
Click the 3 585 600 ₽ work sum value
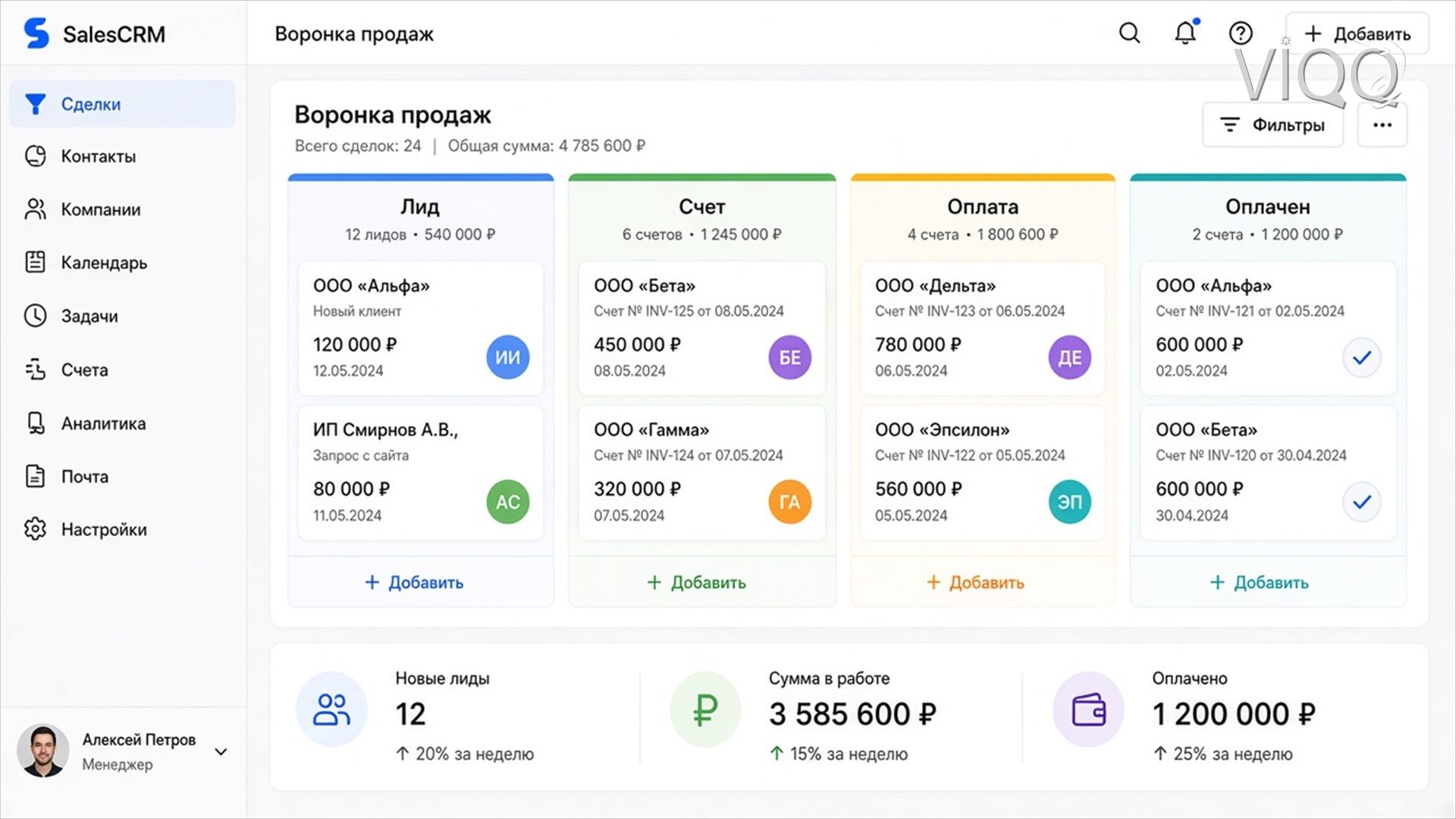[852, 714]
